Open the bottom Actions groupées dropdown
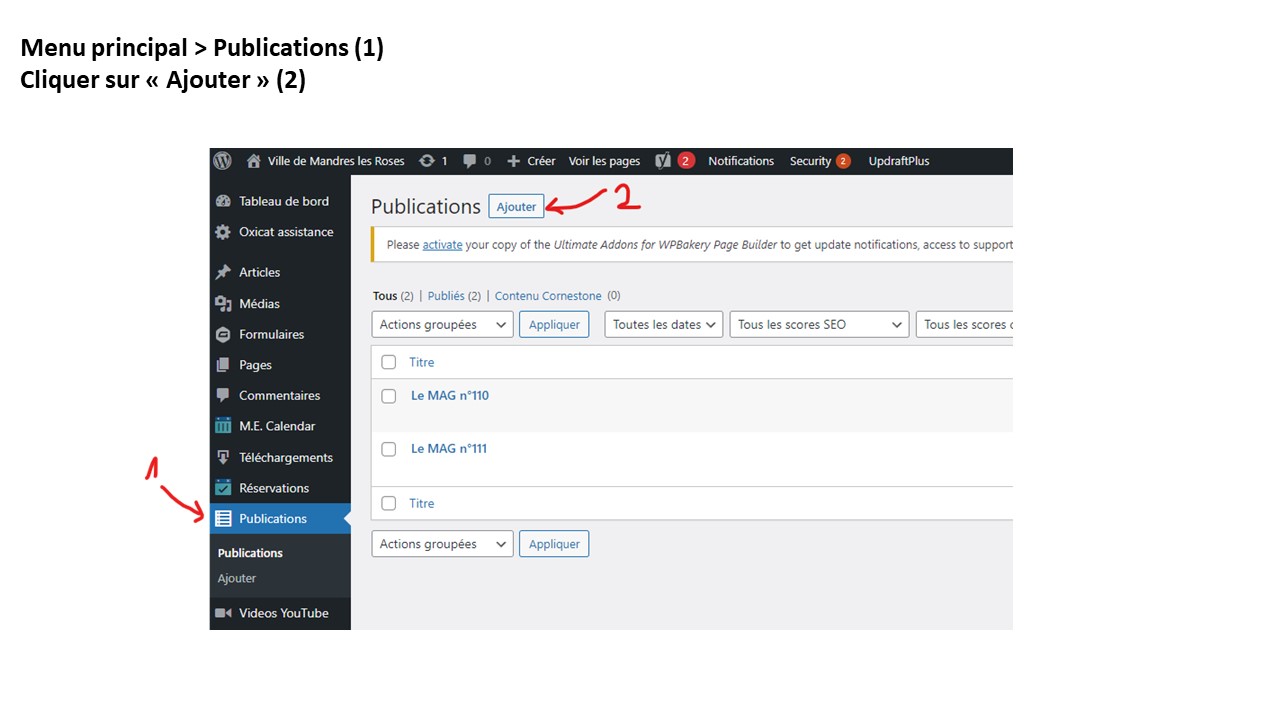 pyautogui.click(x=442, y=544)
